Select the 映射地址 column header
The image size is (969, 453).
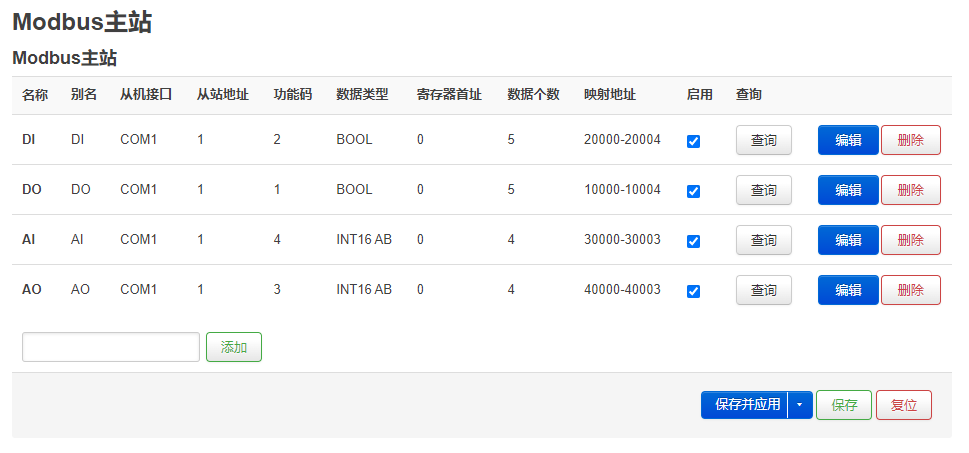[610, 95]
